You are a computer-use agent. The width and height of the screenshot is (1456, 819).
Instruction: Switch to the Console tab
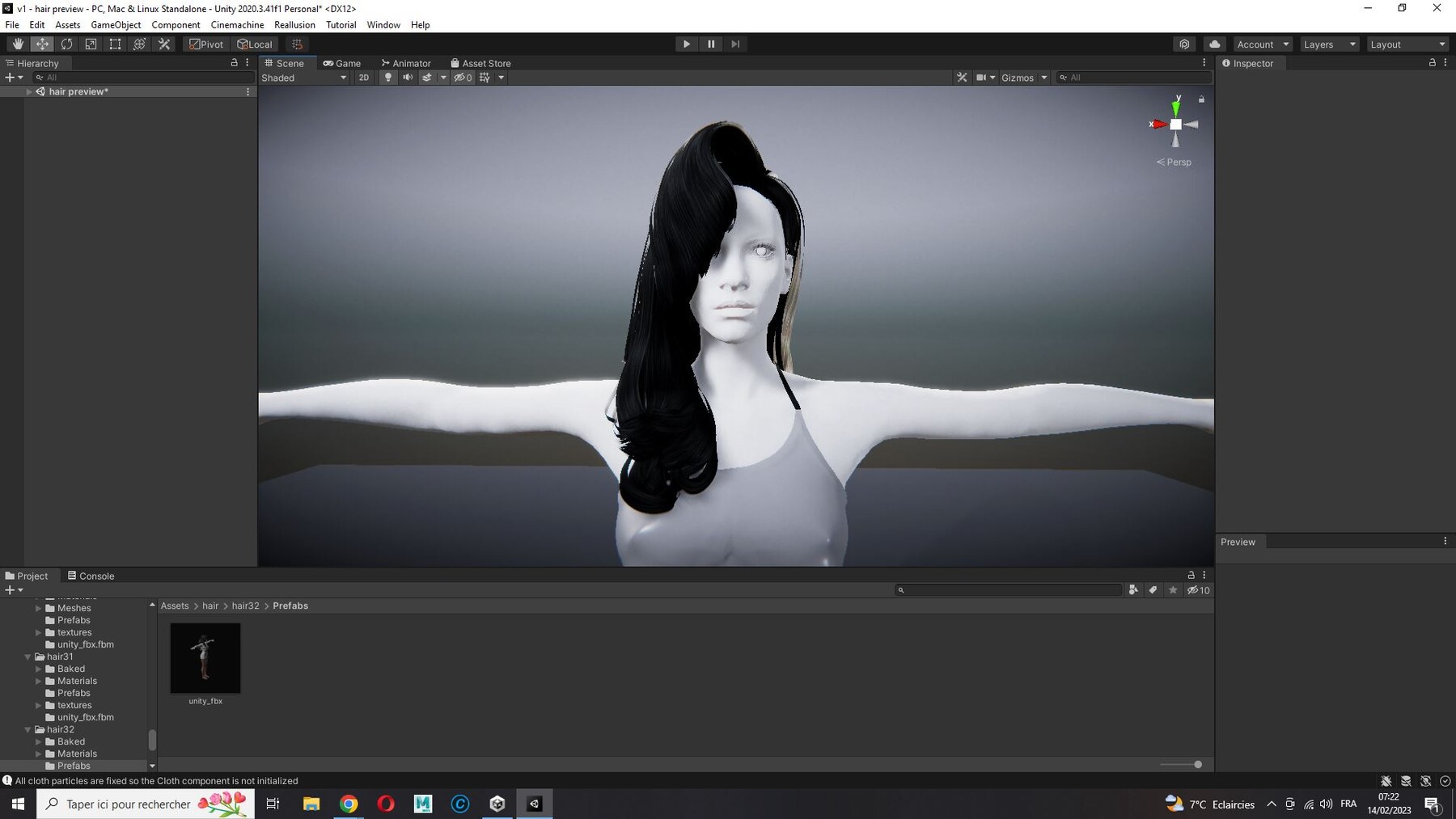tap(91, 576)
